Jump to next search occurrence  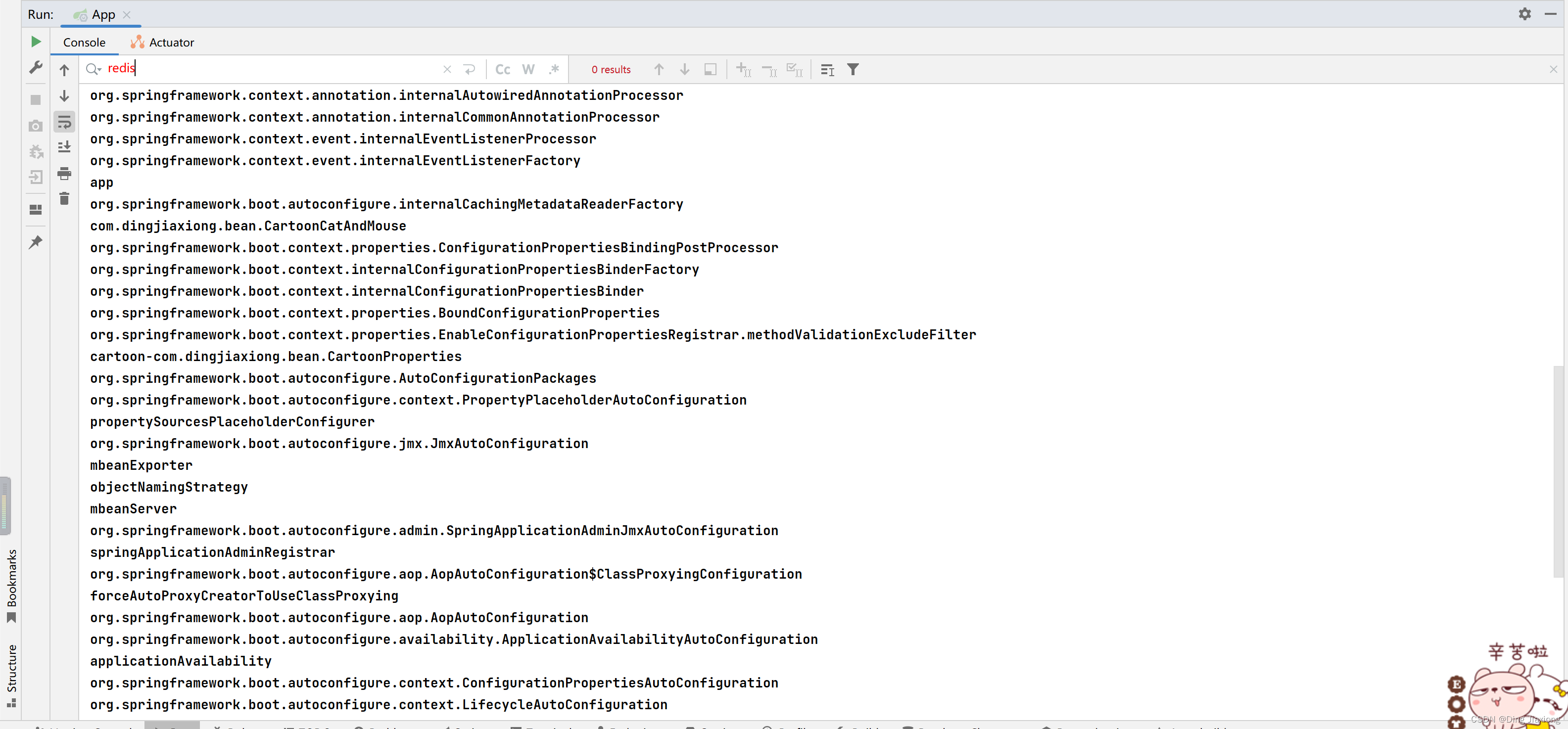point(685,69)
